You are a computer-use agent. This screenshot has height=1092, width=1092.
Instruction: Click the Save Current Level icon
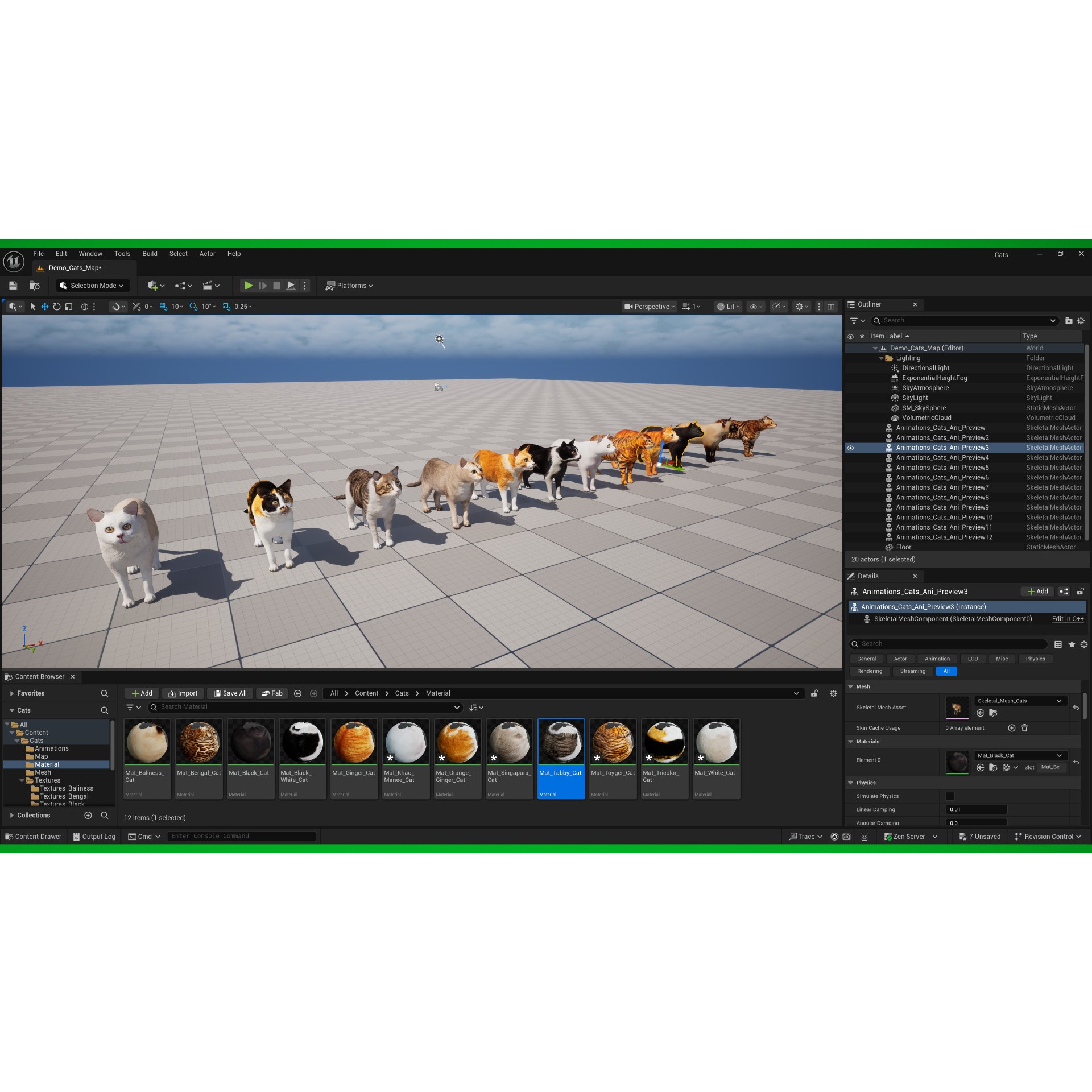tap(13, 286)
